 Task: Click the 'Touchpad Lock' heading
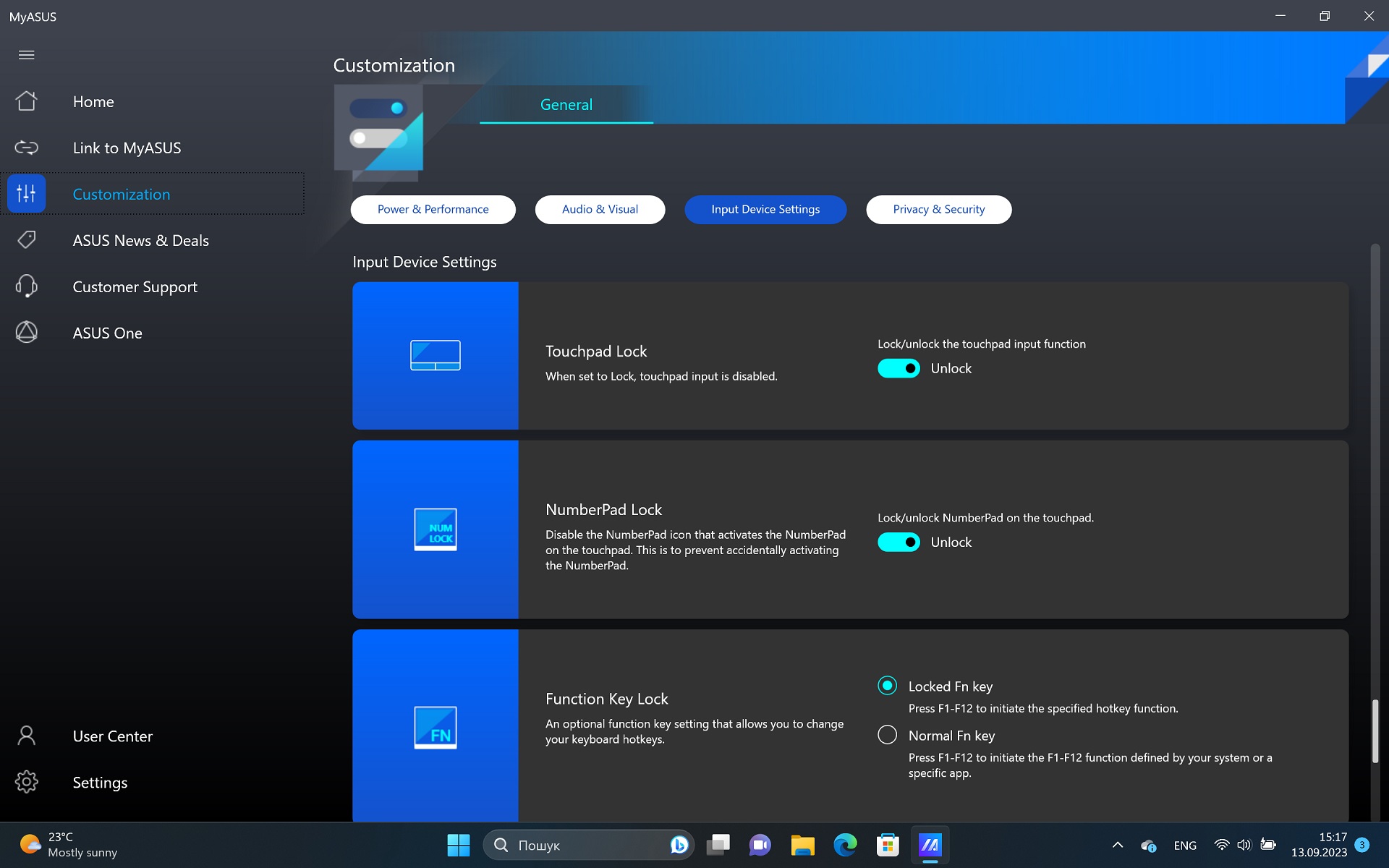[596, 352]
